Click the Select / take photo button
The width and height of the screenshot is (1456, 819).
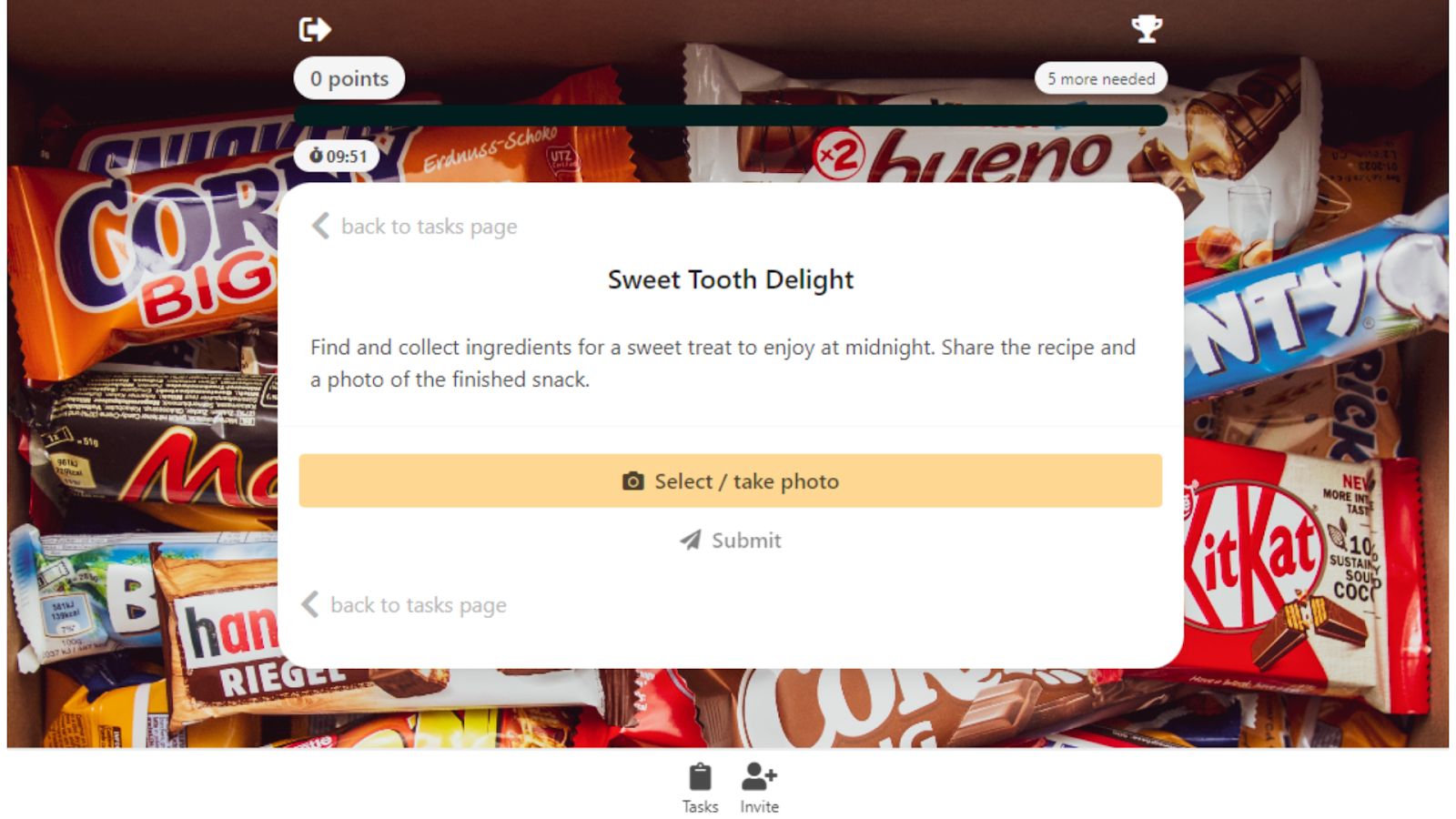pos(731,480)
